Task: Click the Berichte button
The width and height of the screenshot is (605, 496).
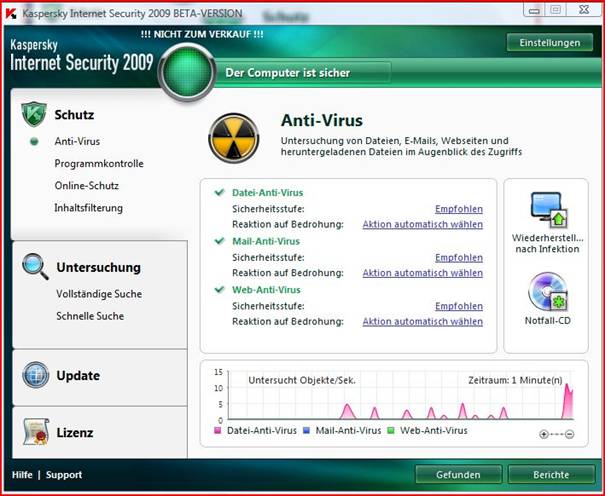Action: click(551, 474)
